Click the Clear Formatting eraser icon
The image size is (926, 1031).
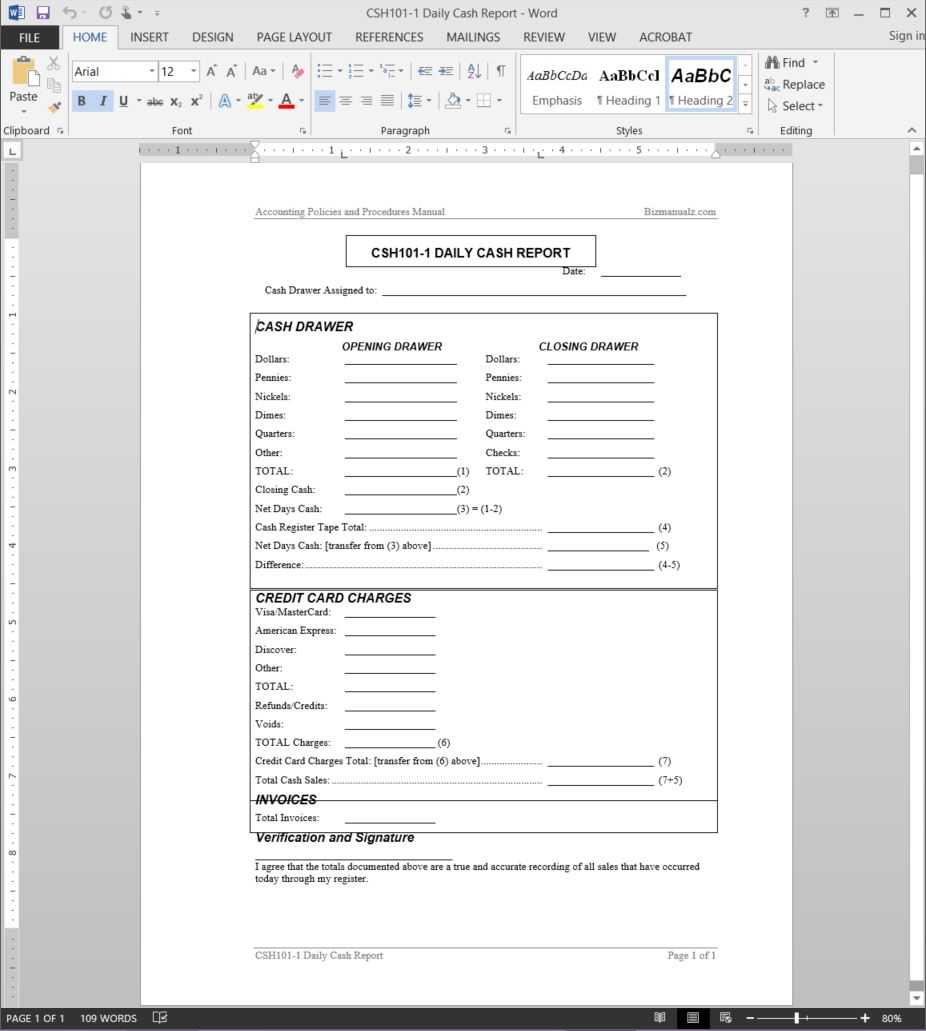click(297, 71)
